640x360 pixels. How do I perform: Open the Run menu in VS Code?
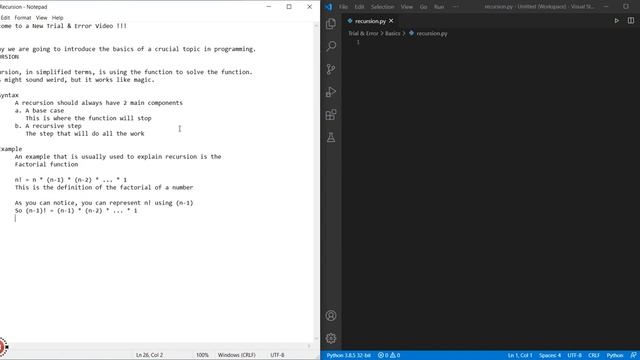(439, 7)
